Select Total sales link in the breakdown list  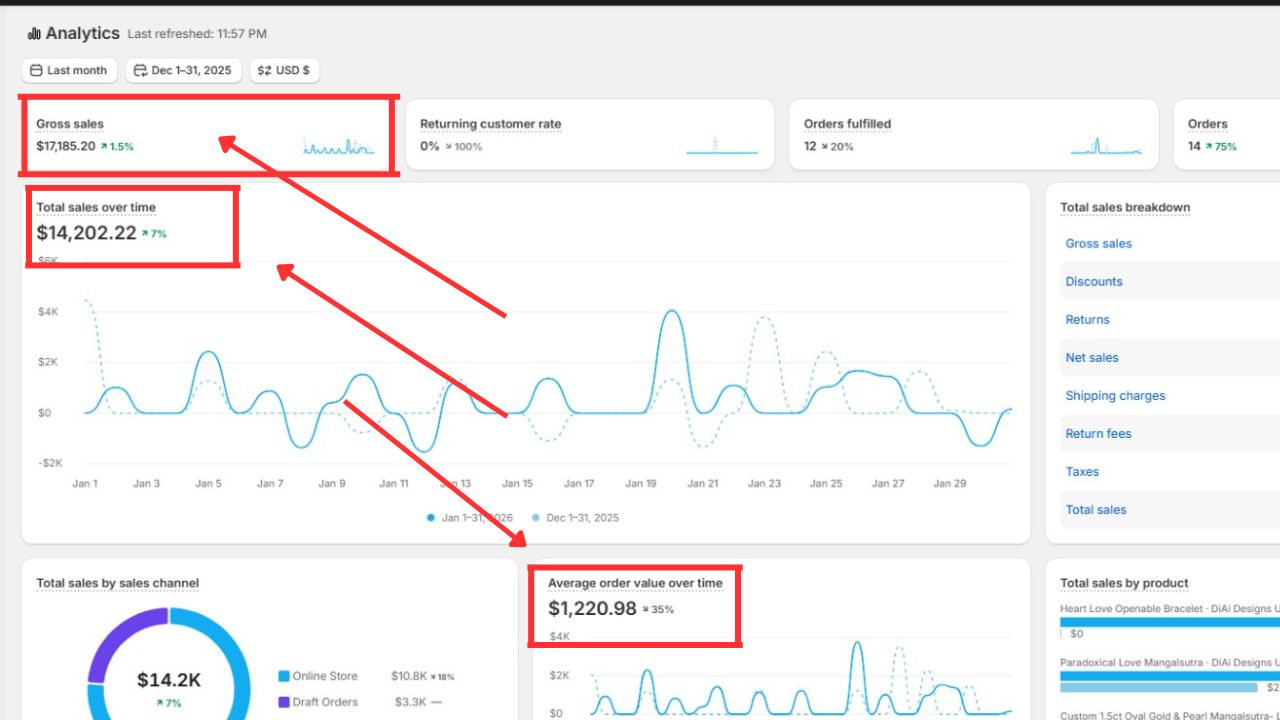1096,510
